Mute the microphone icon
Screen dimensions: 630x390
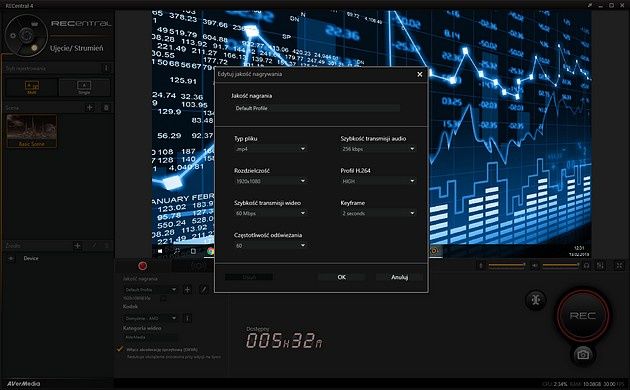point(481,265)
